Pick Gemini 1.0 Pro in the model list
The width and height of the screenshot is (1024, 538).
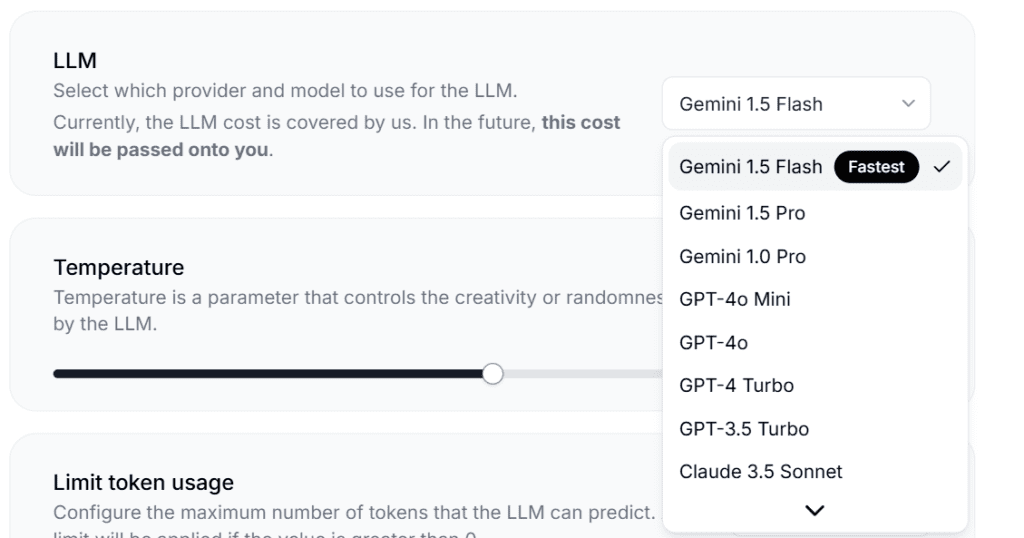click(x=742, y=256)
